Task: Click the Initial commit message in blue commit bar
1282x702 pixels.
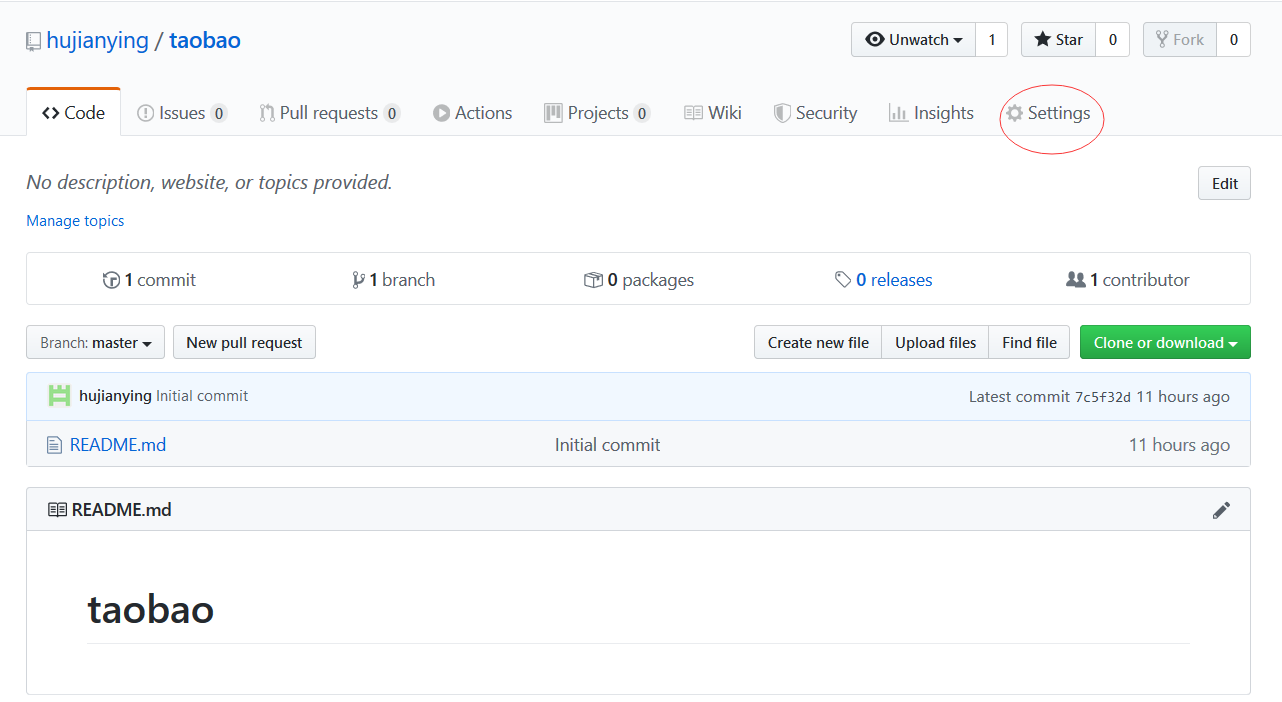Action: point(202,396)
